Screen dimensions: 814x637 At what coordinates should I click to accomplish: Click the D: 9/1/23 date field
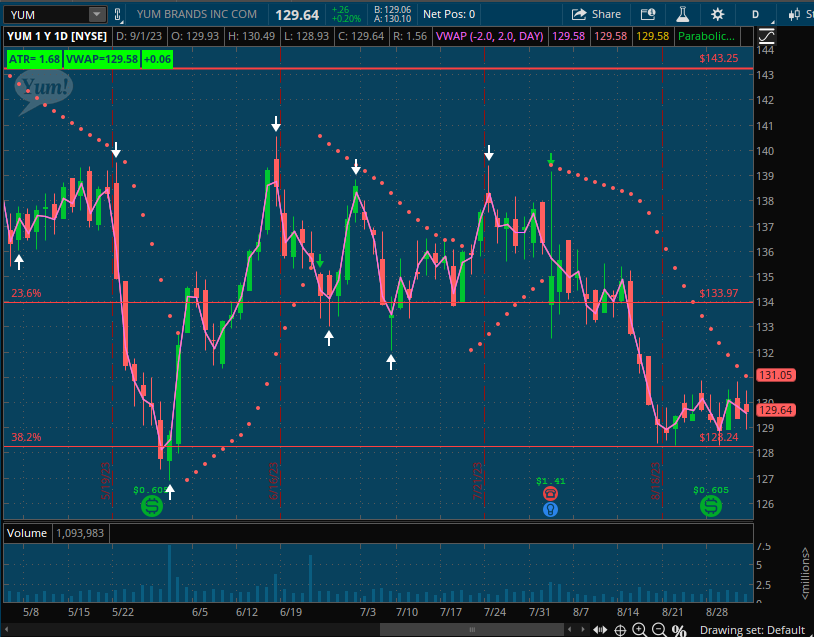(x=139, y=36)
